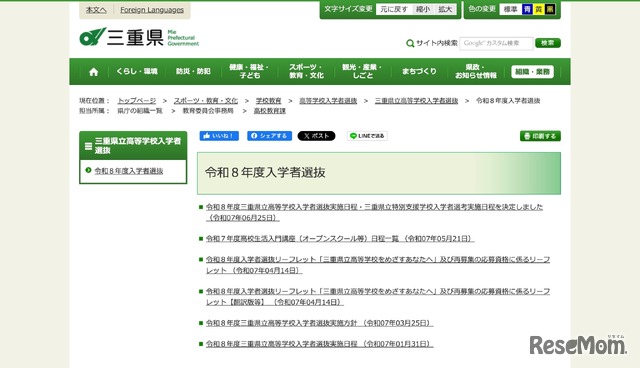Toggle the sidebar menu hamburger icon
The image size is (640, 368).
tap(88, 146)
